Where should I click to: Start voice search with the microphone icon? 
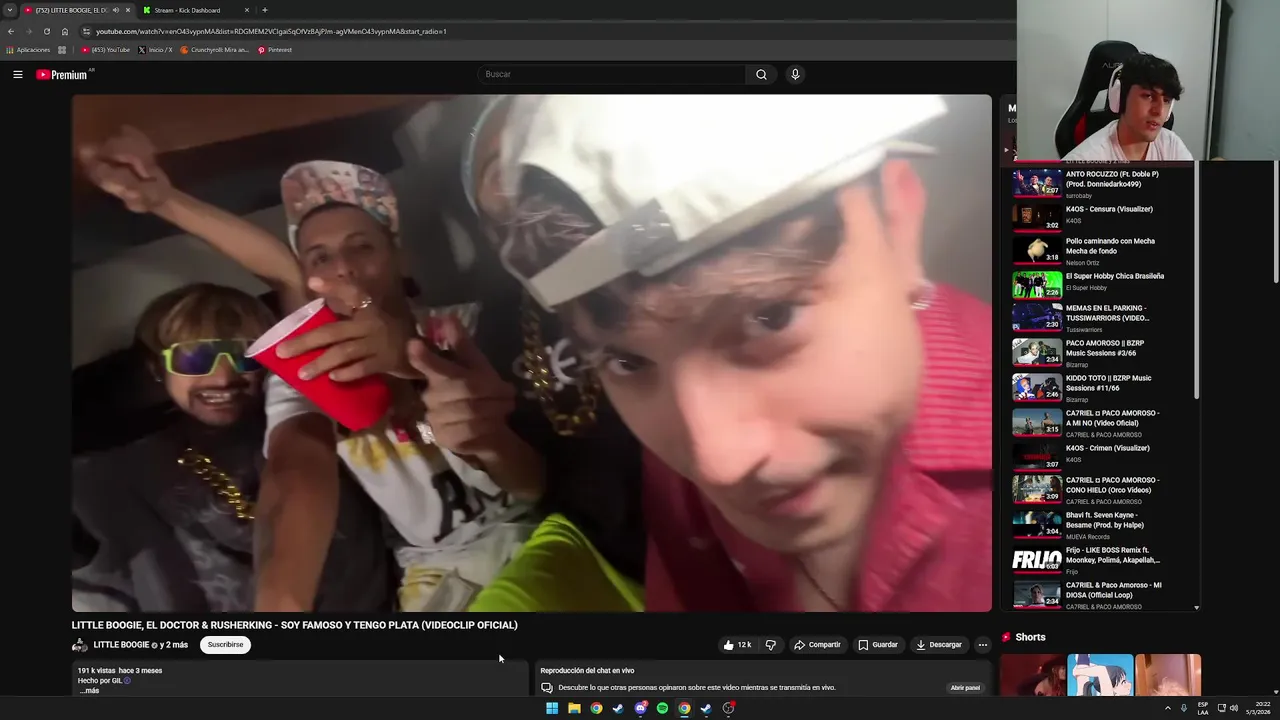coord(795,74)
